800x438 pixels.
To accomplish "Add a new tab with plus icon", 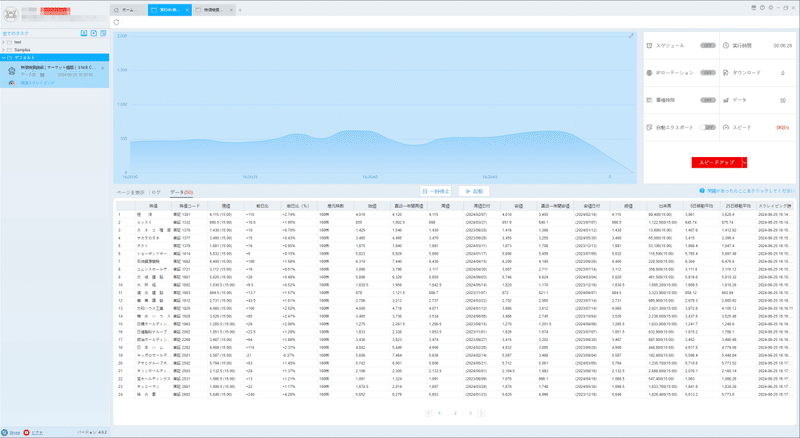I will point(240,10).
